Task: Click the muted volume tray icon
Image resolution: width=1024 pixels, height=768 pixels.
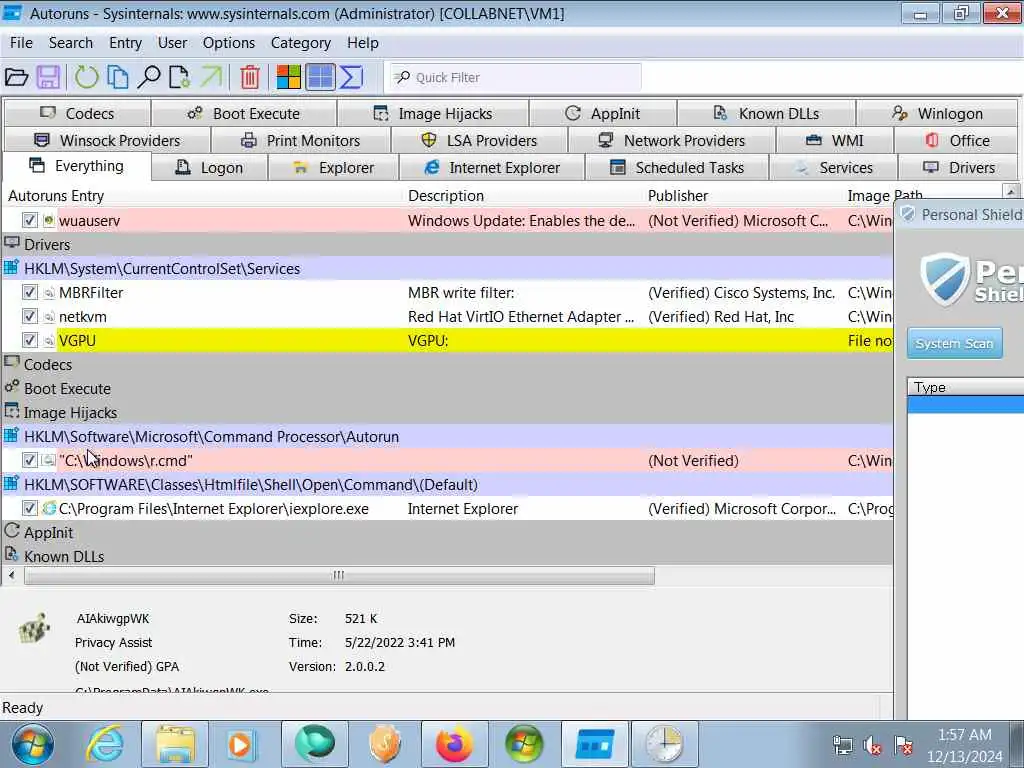Action: click(x=872, y=745)
